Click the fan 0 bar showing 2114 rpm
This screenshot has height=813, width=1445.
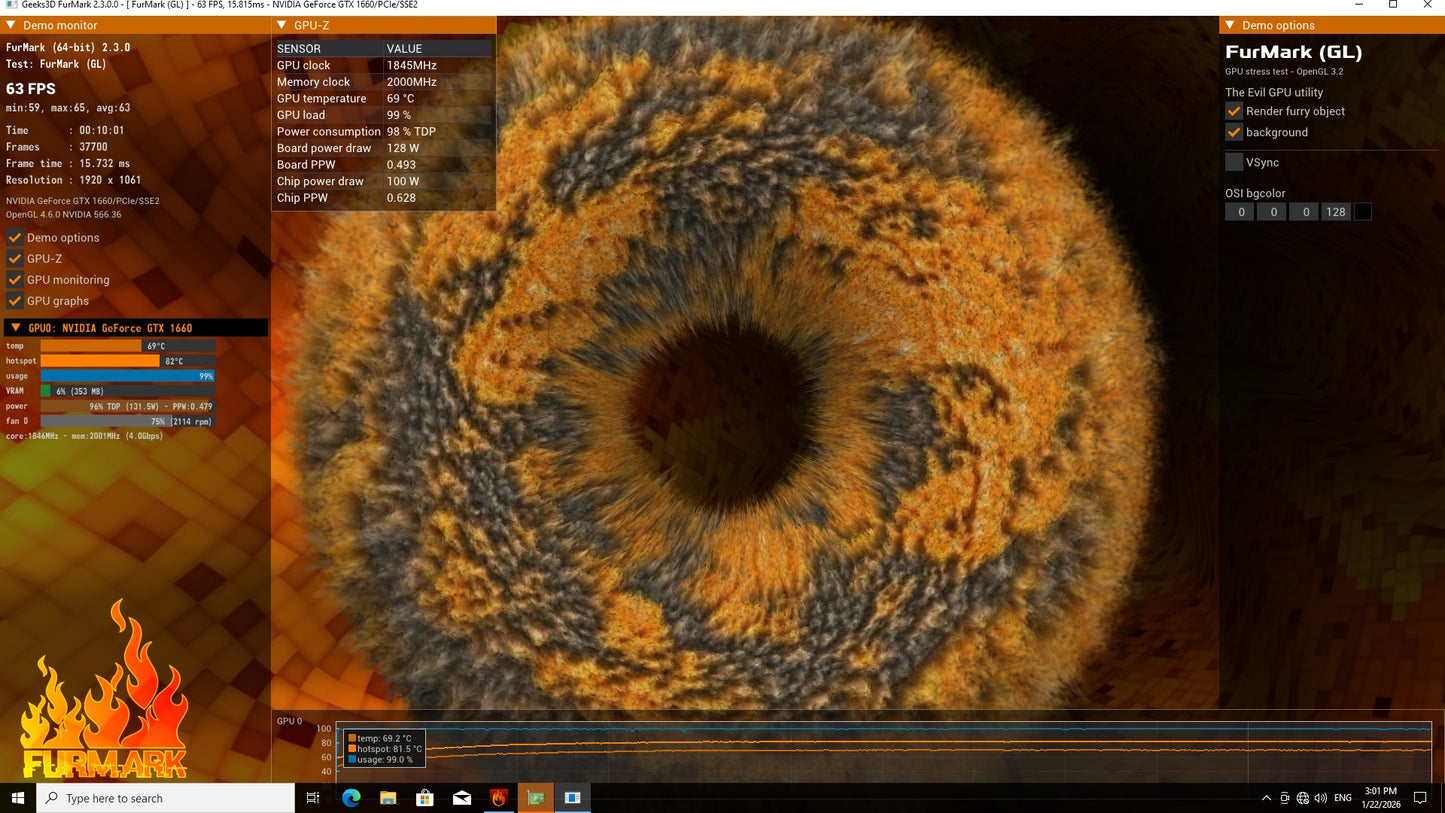[128, 421]
